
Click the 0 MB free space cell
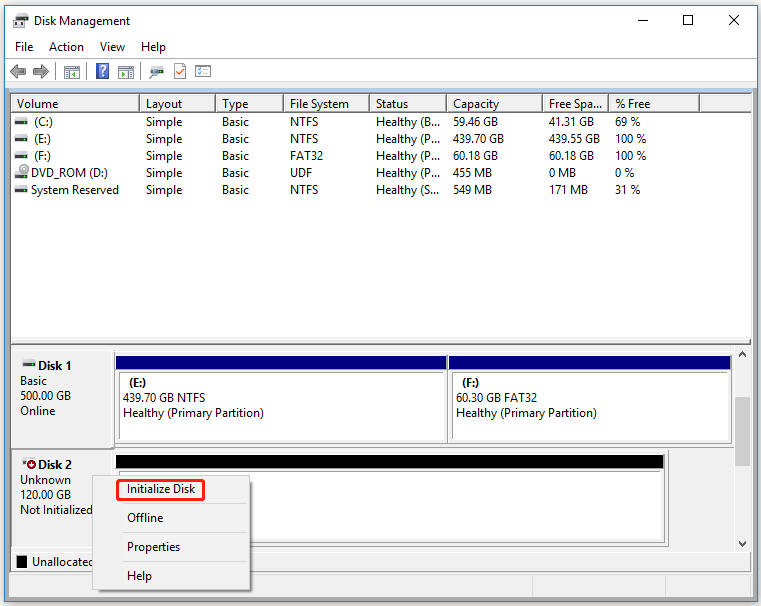(562, 173)
